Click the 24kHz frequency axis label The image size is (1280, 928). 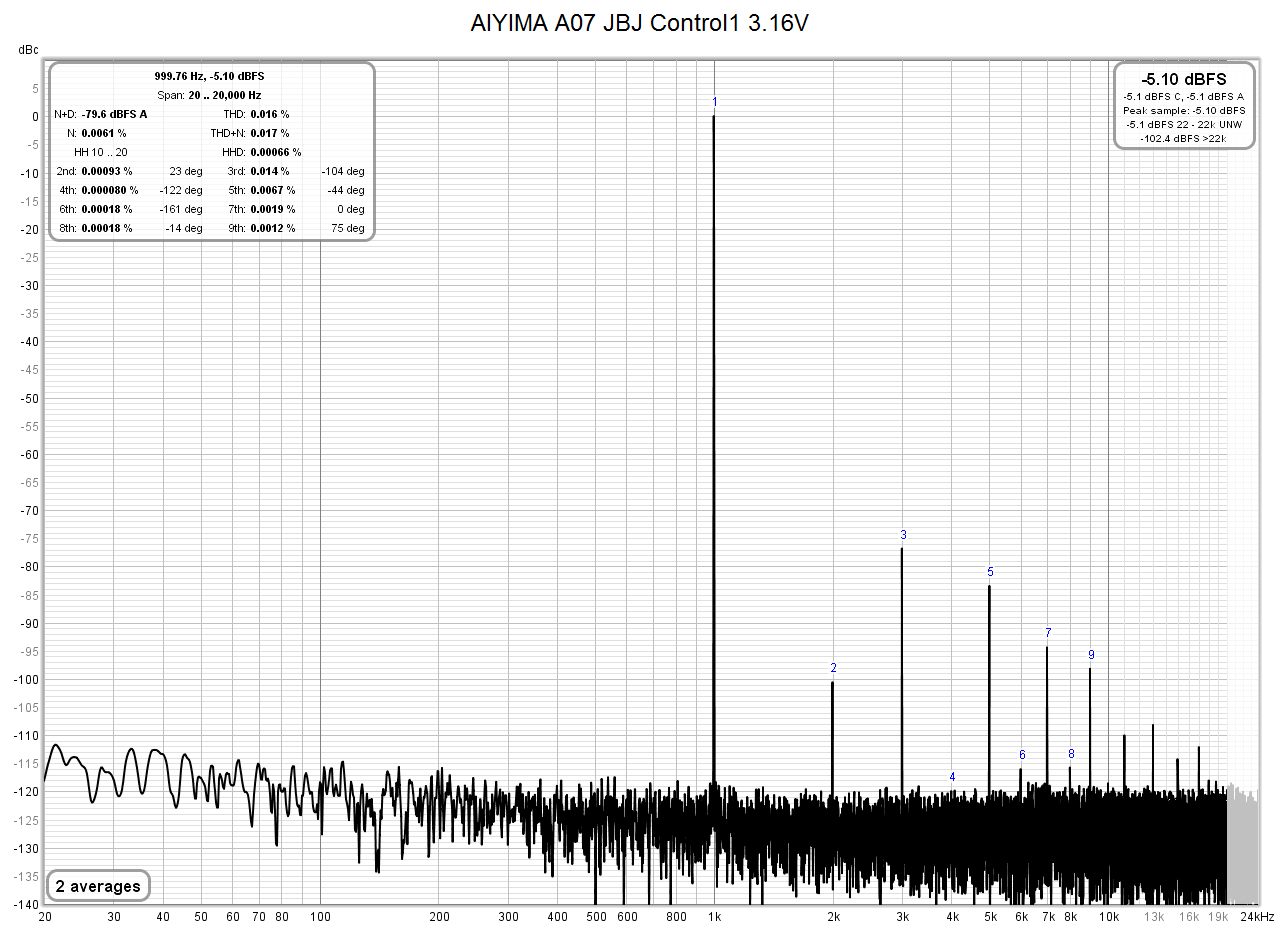1257,916
